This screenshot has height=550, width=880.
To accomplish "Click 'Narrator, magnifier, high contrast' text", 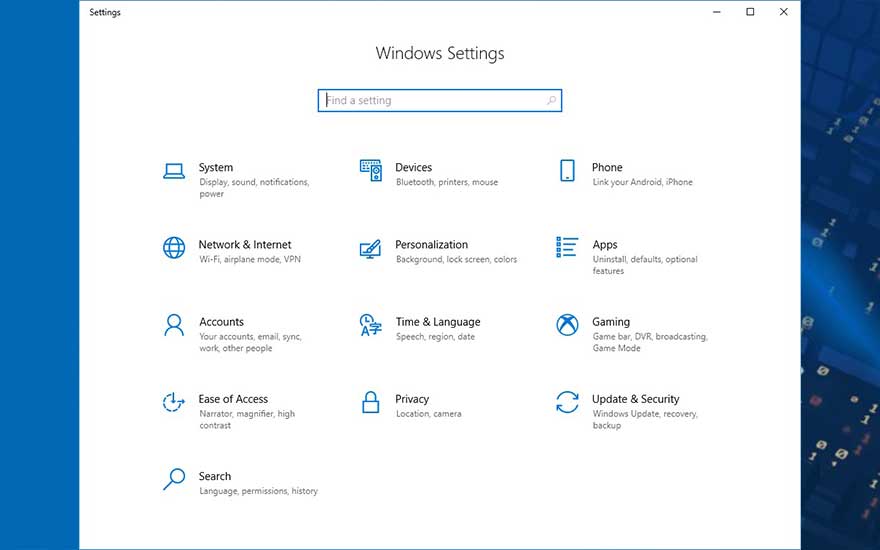I will [x=247, y=420].
